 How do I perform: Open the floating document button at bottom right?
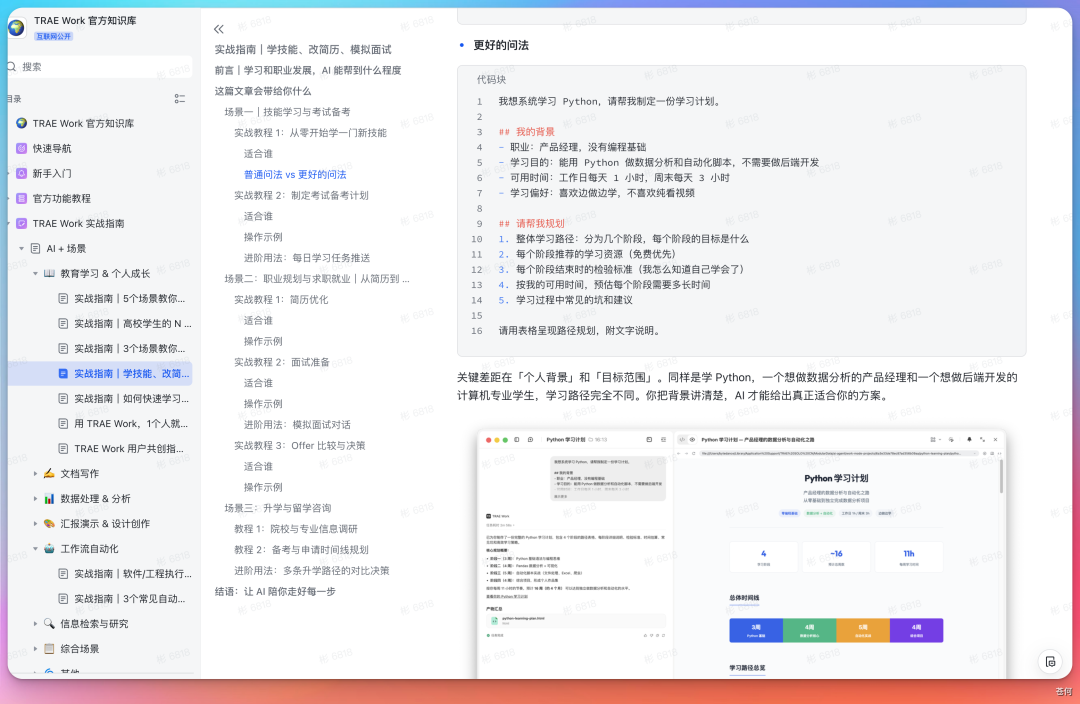1050,662
